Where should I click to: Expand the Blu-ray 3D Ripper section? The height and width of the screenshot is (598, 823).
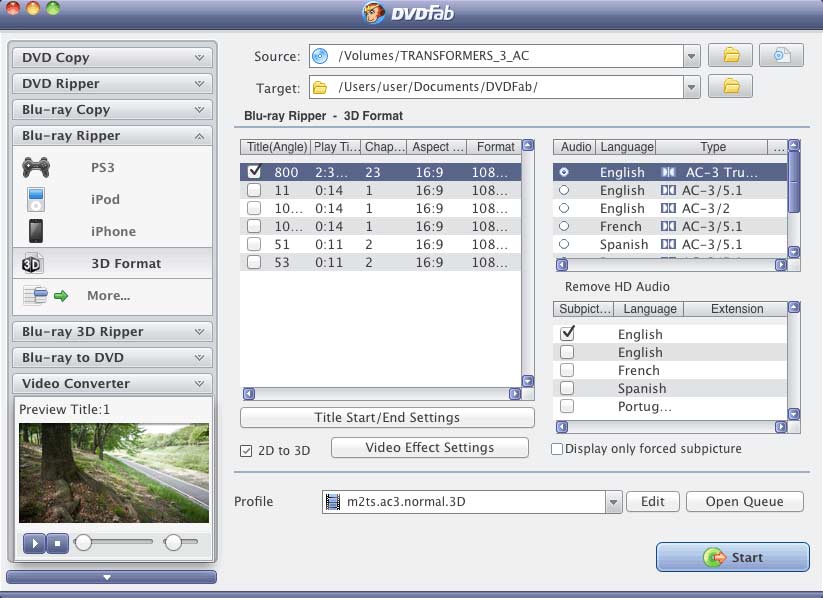(x=112, y=332)
